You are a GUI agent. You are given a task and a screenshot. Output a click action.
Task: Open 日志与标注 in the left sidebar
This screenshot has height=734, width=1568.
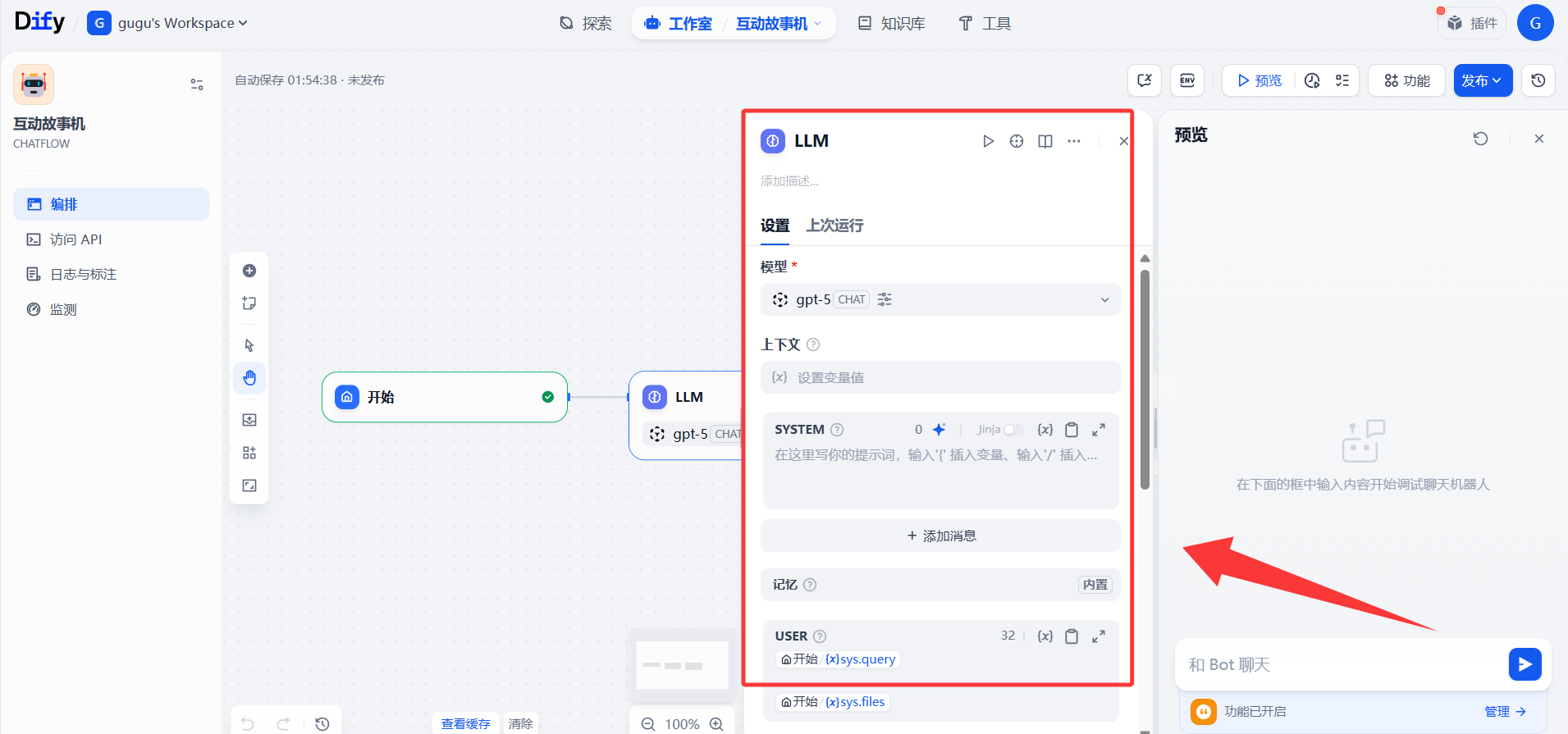coord(111,274)
